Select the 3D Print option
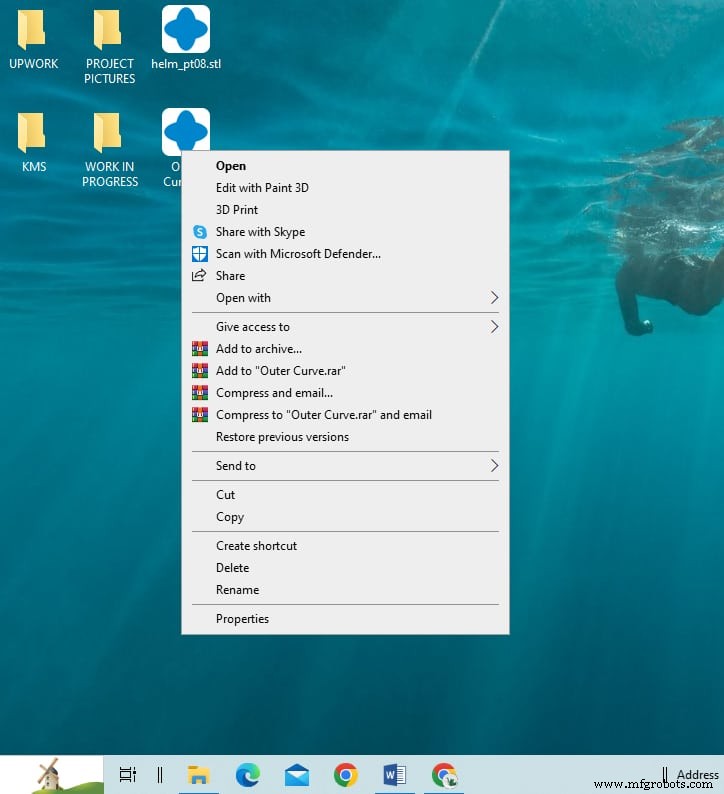Screen dimensions: 724x794 (345, 210)
